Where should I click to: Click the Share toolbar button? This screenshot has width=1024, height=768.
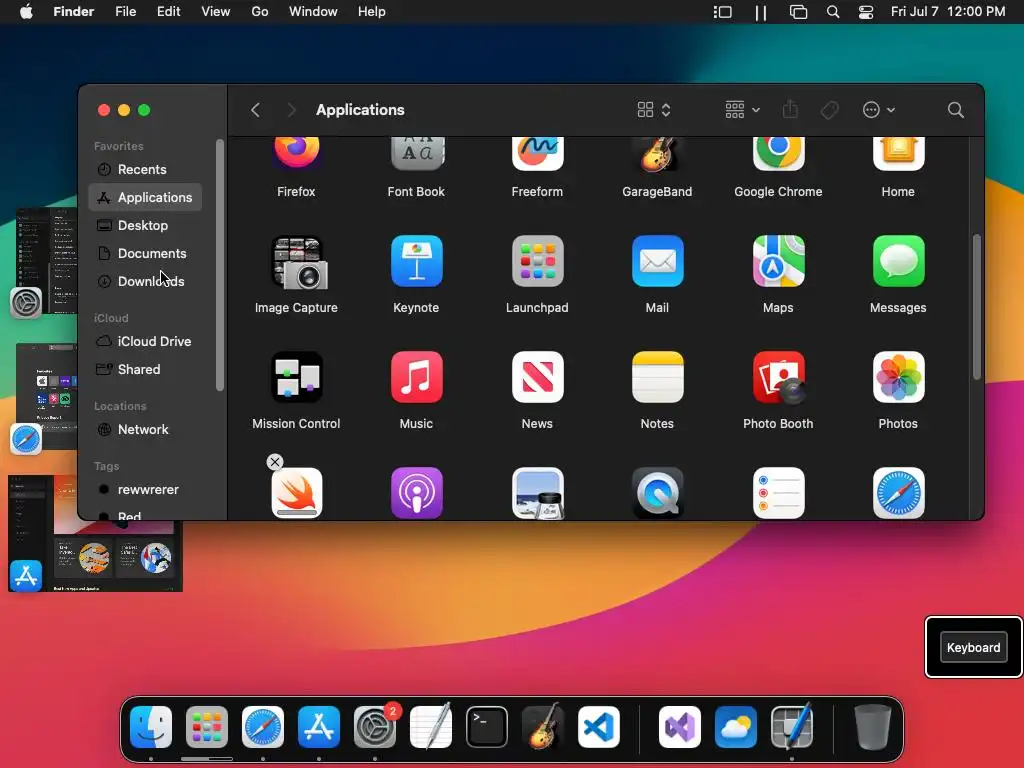(790, 109)
